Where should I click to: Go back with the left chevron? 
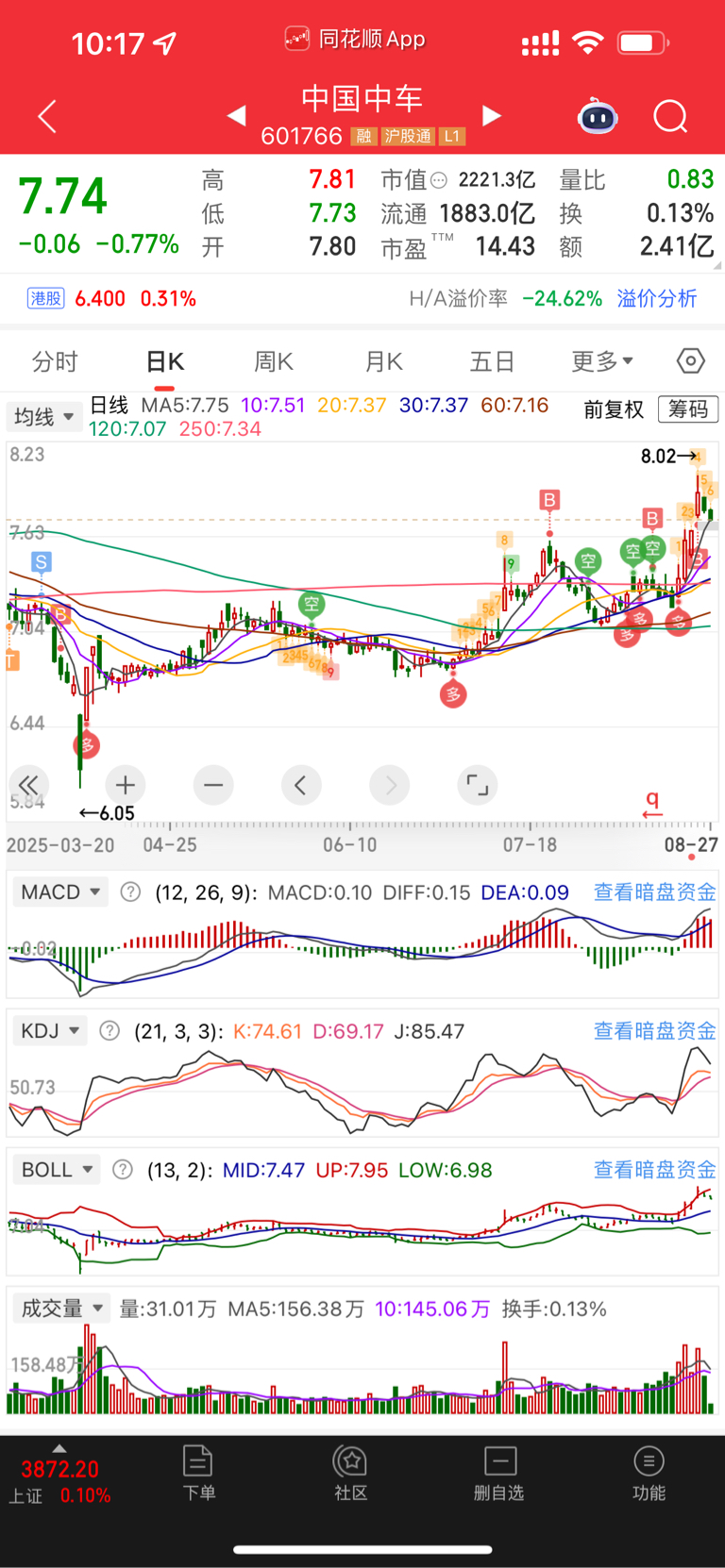(x=47, y=116)
